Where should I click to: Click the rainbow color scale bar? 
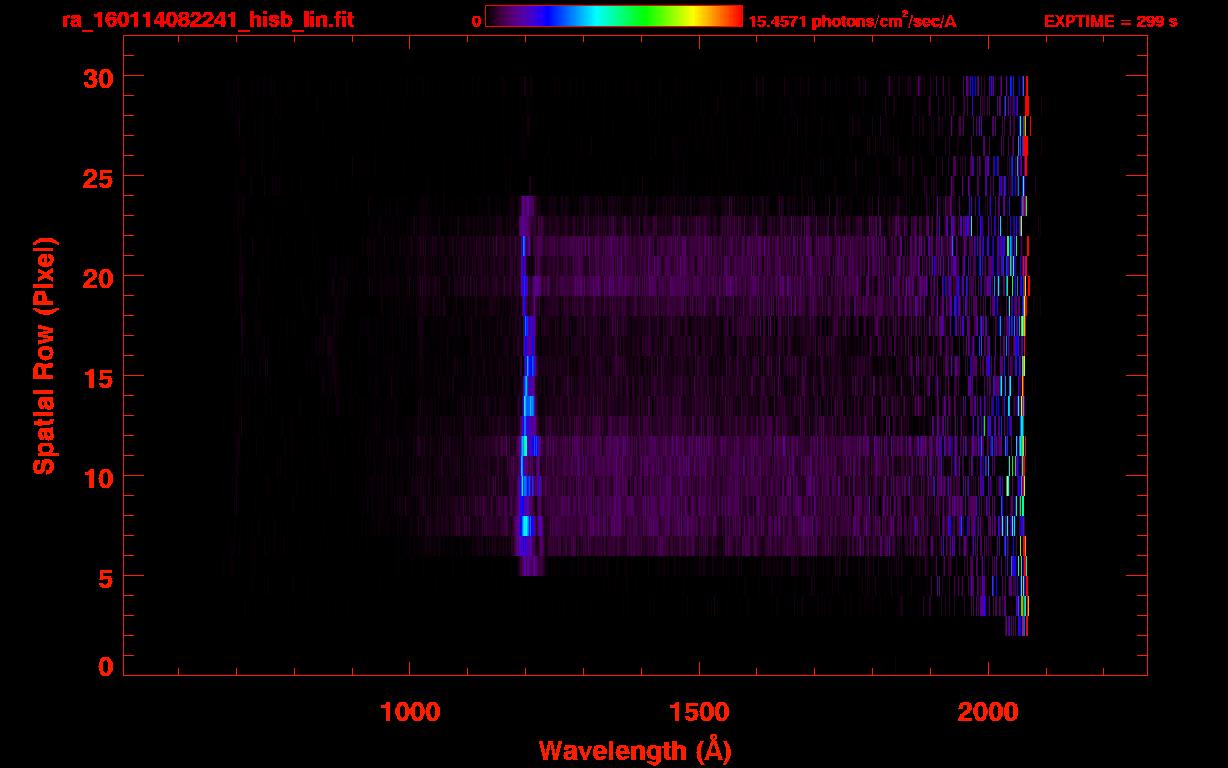click(614, 16)
